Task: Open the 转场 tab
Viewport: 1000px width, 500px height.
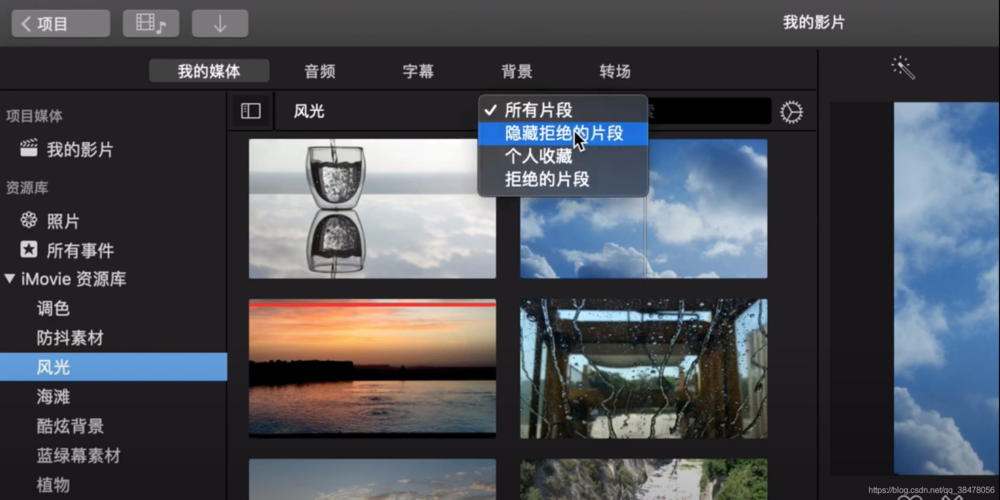Action: [x=615, y=71]
